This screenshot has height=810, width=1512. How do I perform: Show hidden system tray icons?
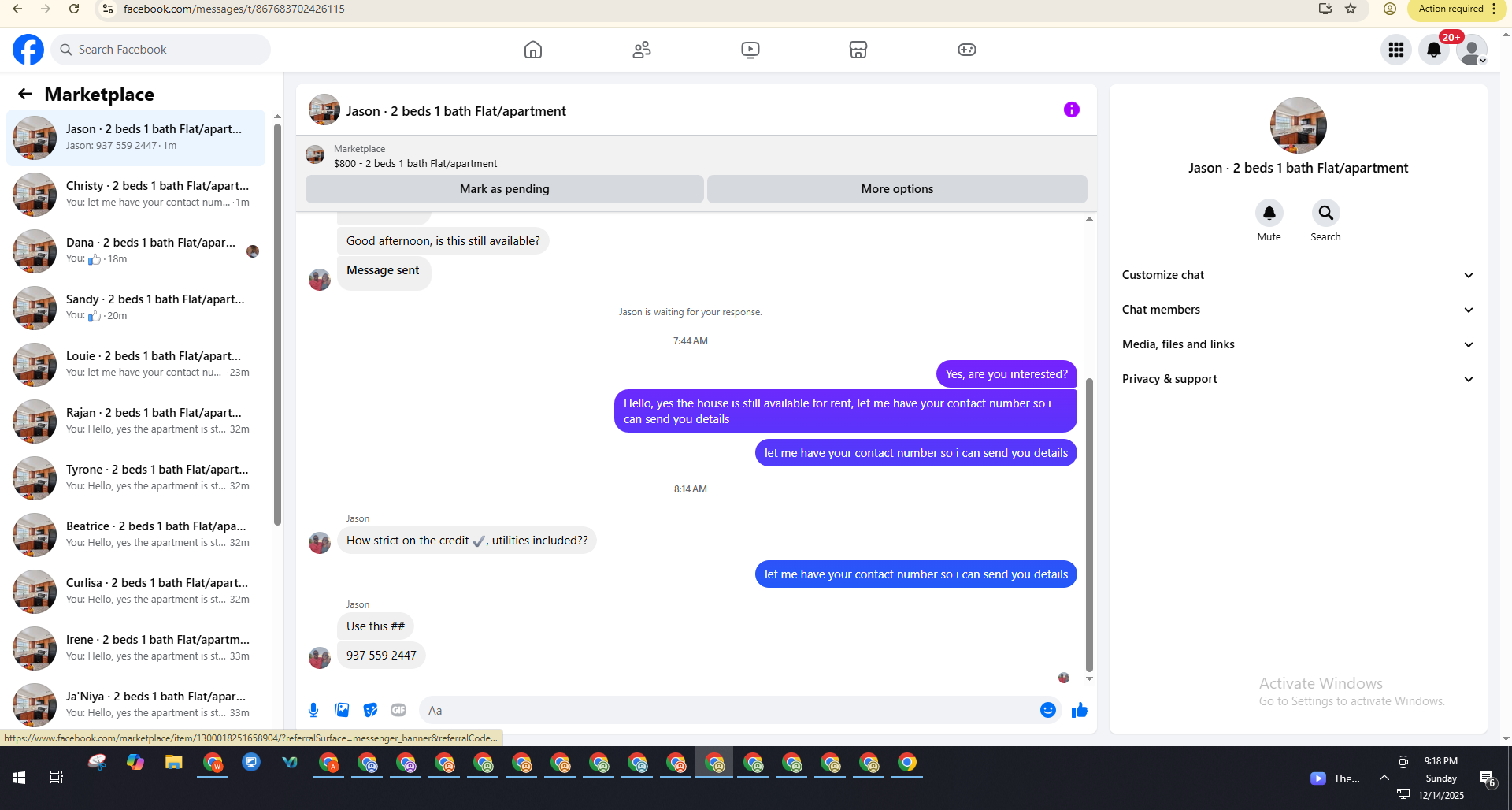tap(1384, 778)
